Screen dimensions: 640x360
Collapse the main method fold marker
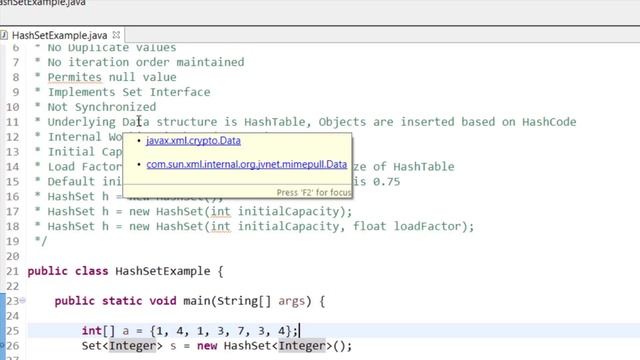coord(23,301)
